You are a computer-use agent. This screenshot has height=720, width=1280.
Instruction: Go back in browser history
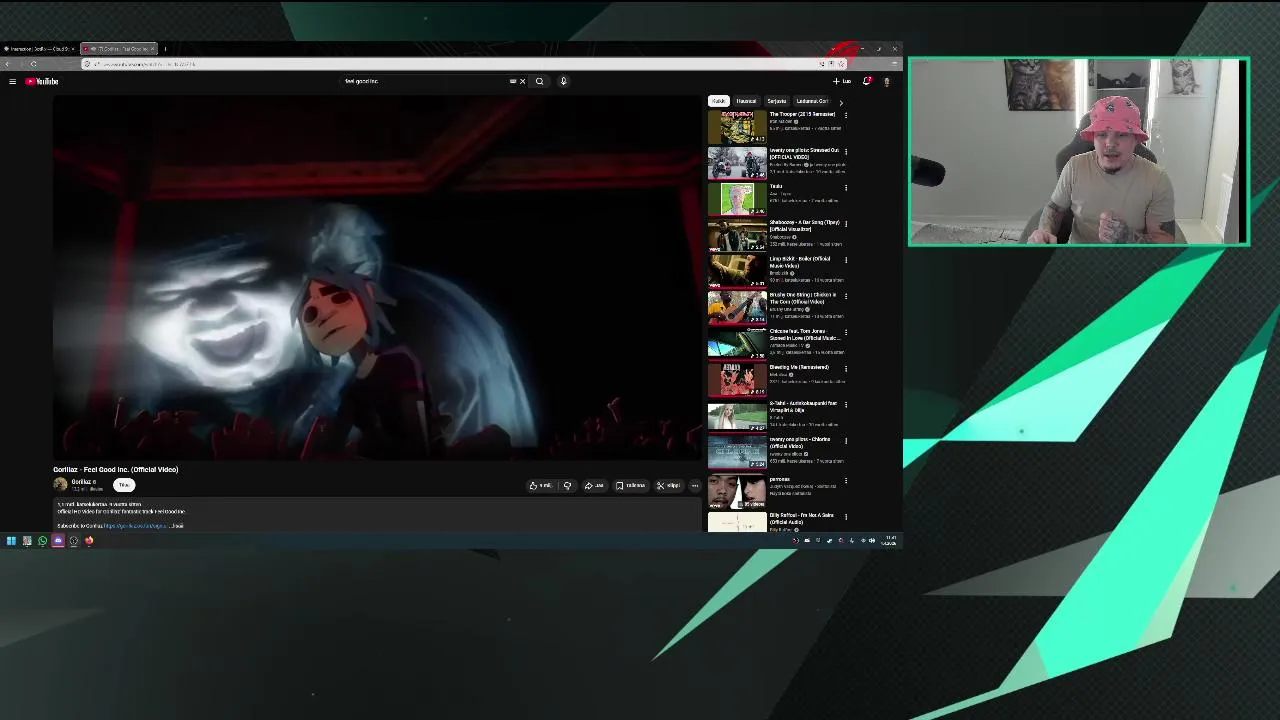(x=8, y=64)
